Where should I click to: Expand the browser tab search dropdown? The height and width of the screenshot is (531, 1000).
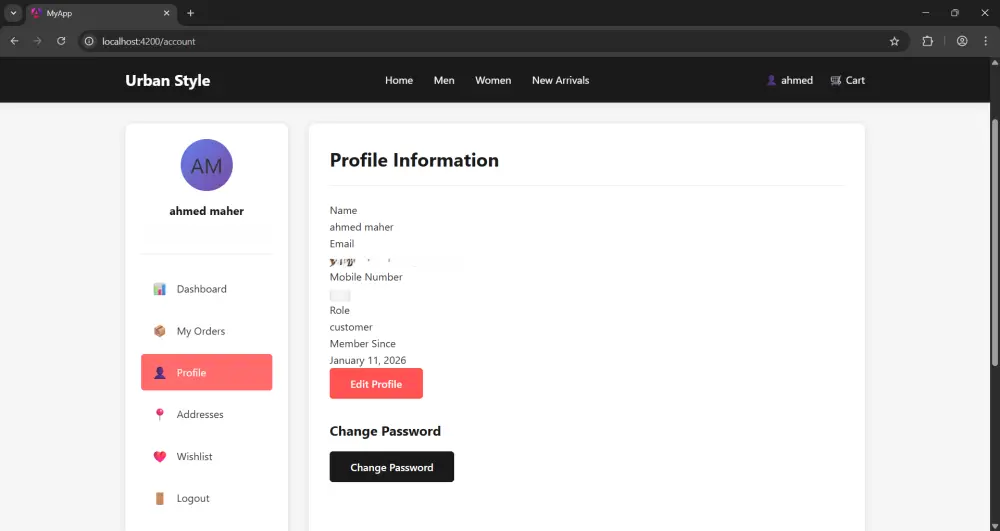13,13
